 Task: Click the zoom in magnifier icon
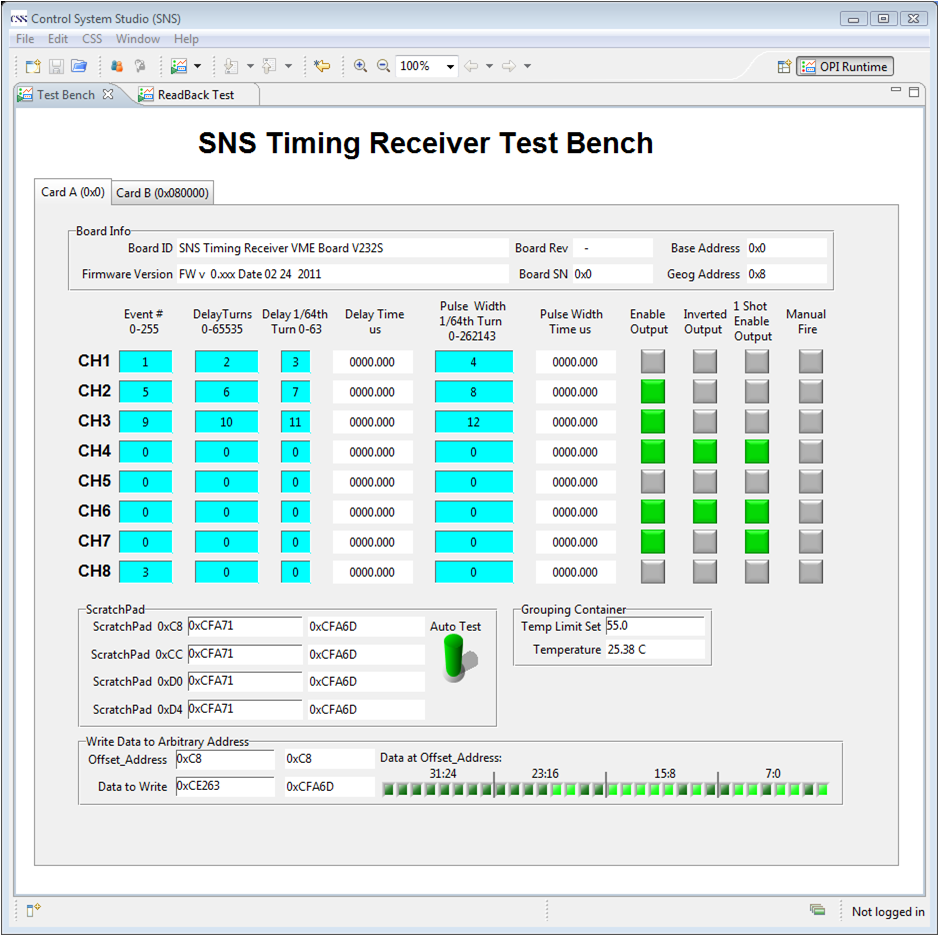[360, 66]
